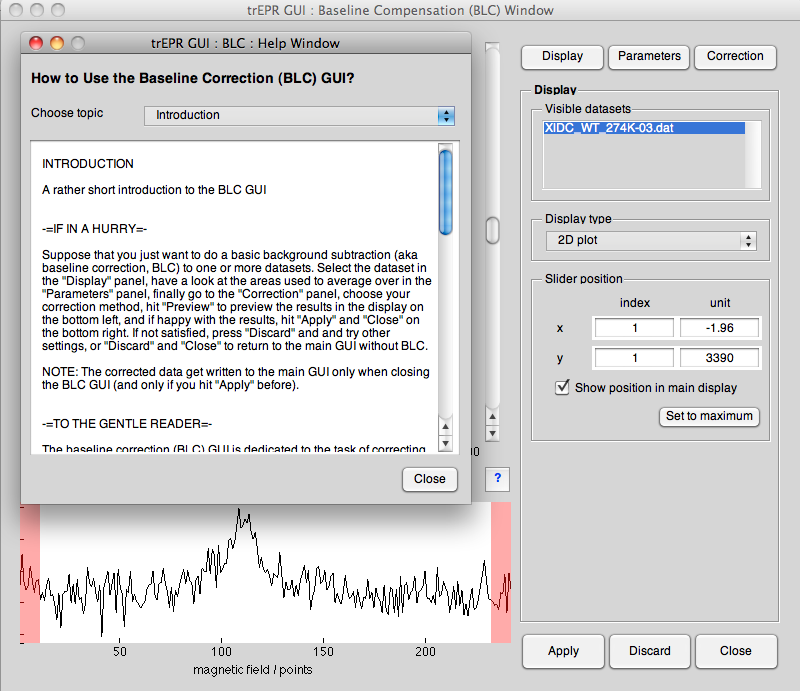Click the x unit field showing -1.96
The height and width of the screenshot is (691, 800).
pos(719,328)
